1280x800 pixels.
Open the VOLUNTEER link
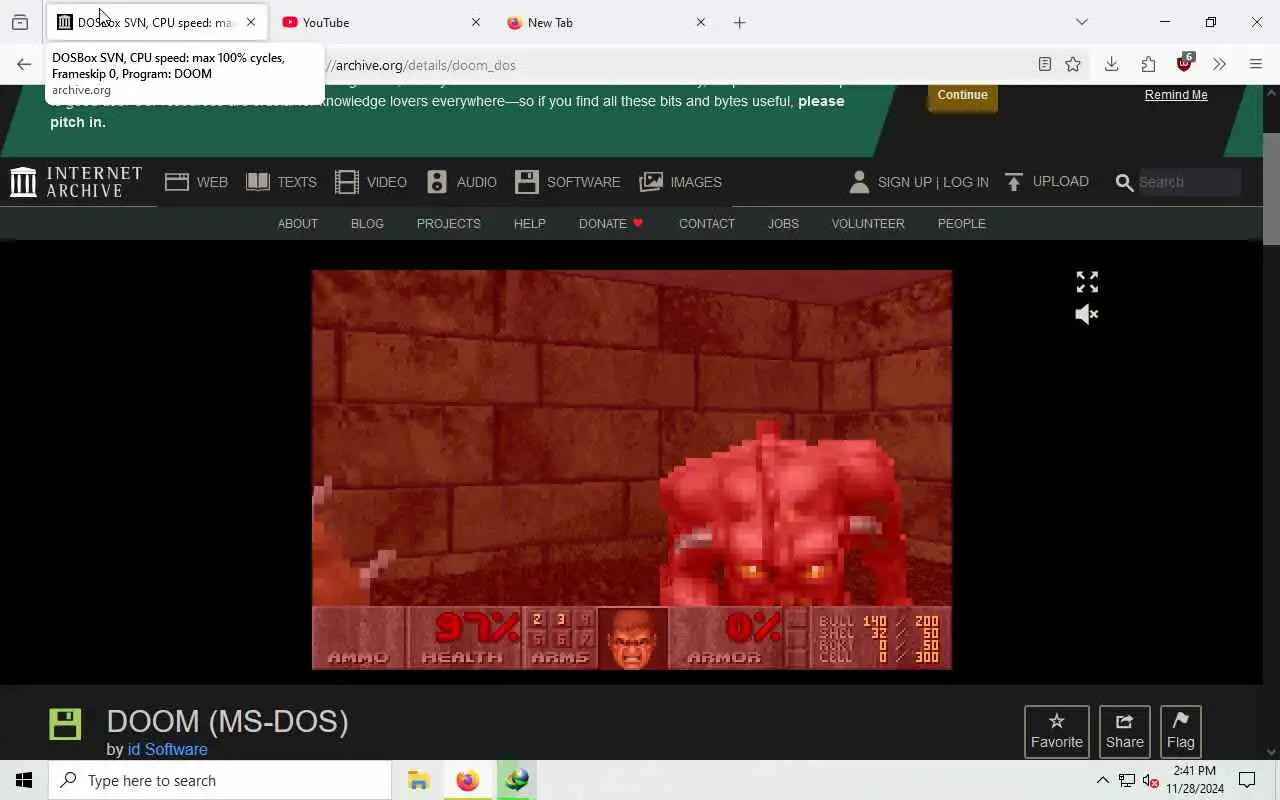868,224
